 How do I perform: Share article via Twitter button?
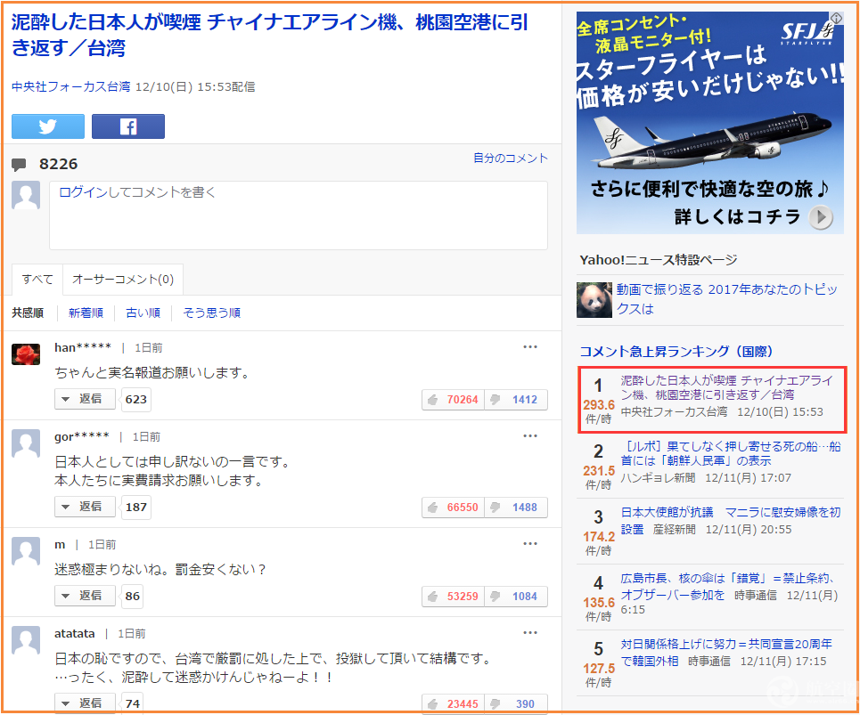48,127
